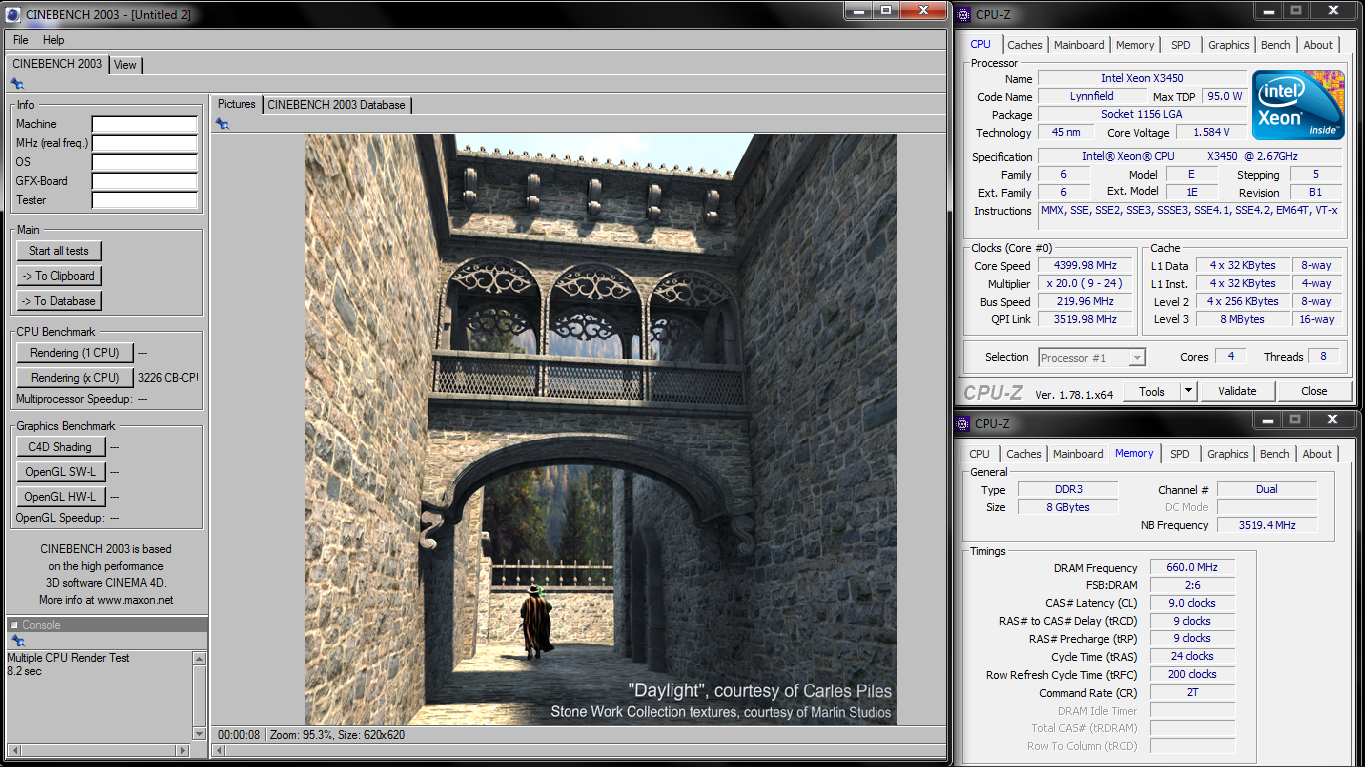Click the Close button in CPU-Z
The image size is (1365, 767).
tap(1314, 391)
